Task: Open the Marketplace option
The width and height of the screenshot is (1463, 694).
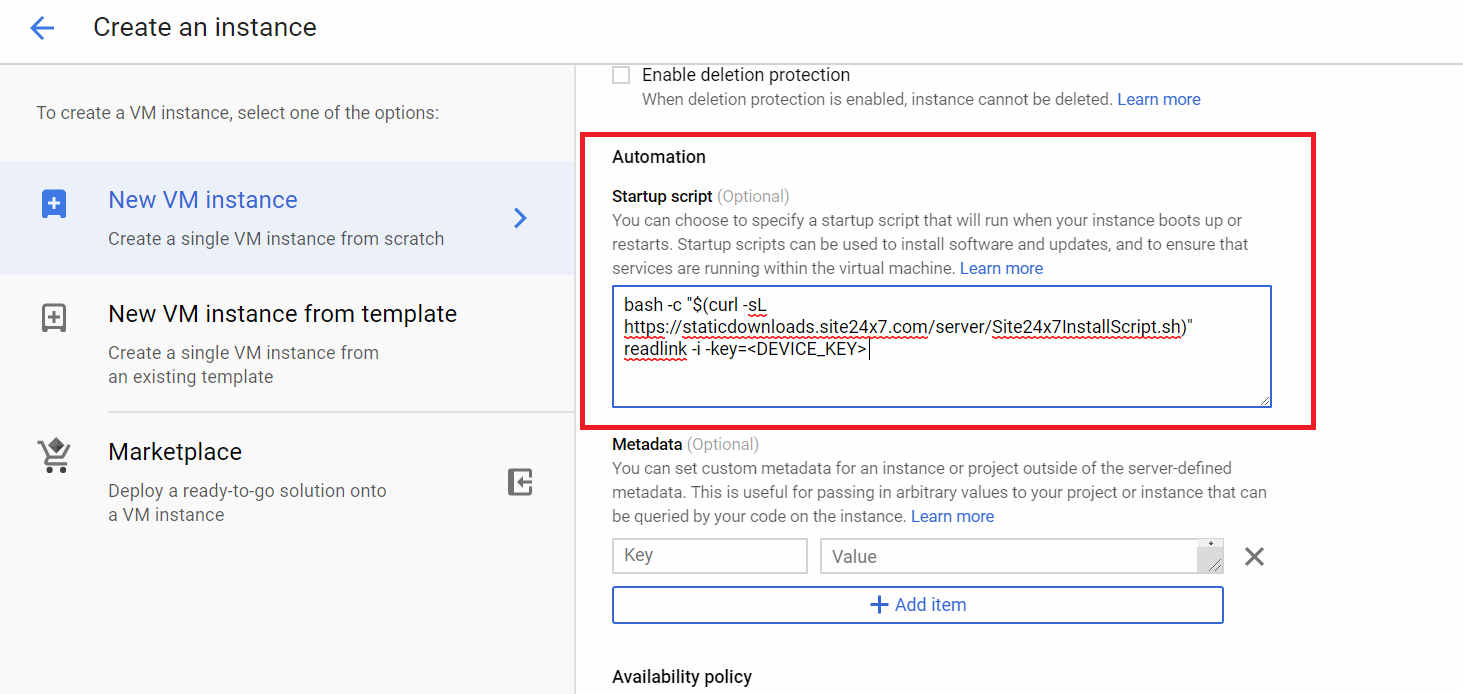Action: [175, 452]
